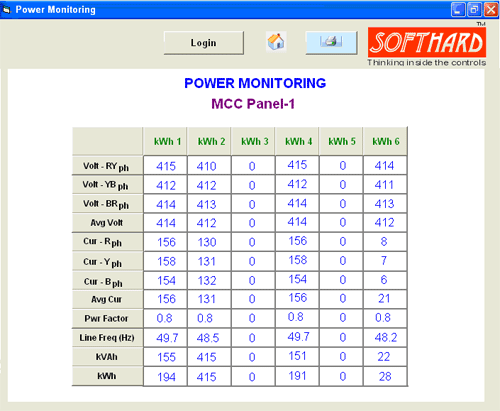500x411 pixels.
Task: Click kWh 6 Cur-R value 8
Action: tap(385, 242)
